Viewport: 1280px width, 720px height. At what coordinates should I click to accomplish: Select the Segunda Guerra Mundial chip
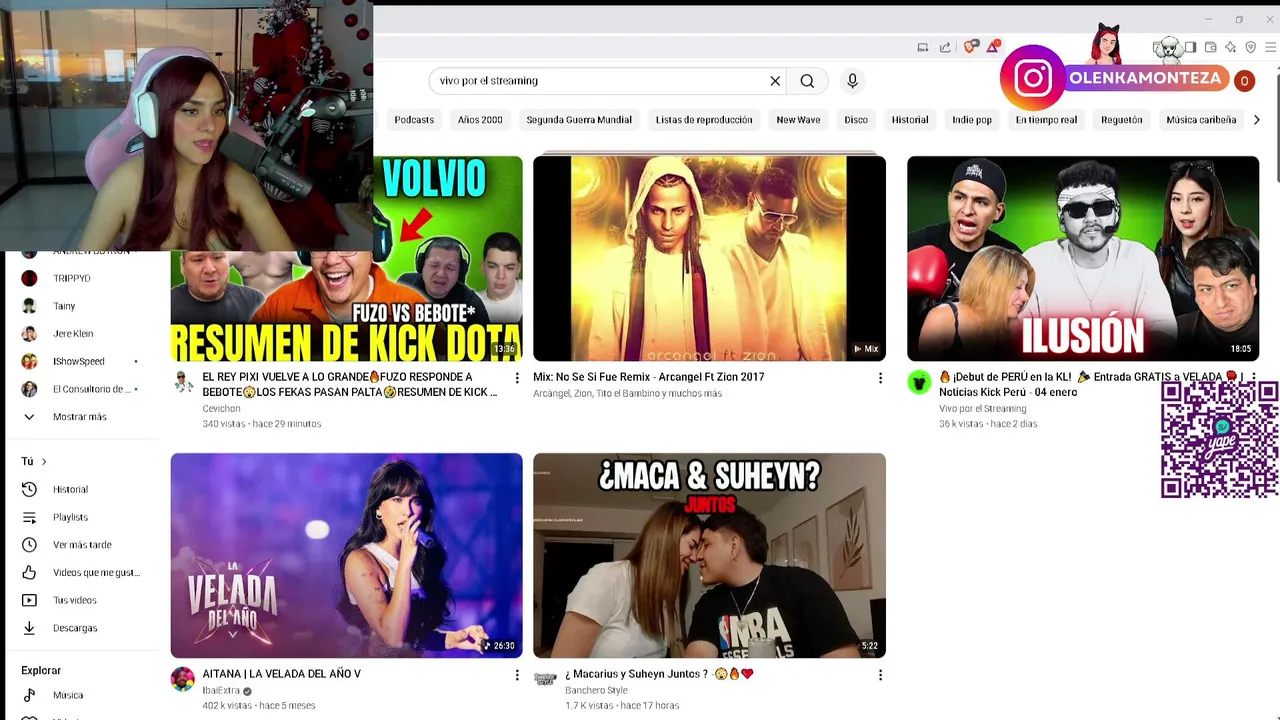tap(579, 120)
